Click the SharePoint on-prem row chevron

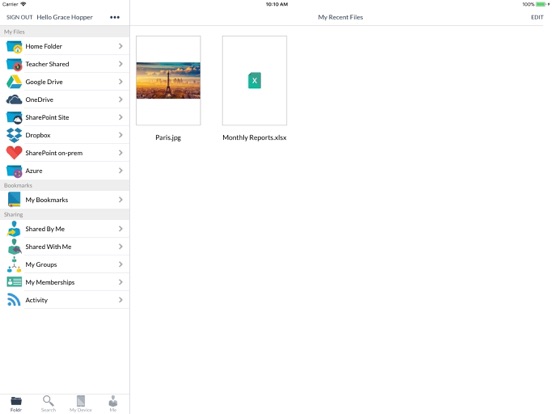tap(120, 153)
